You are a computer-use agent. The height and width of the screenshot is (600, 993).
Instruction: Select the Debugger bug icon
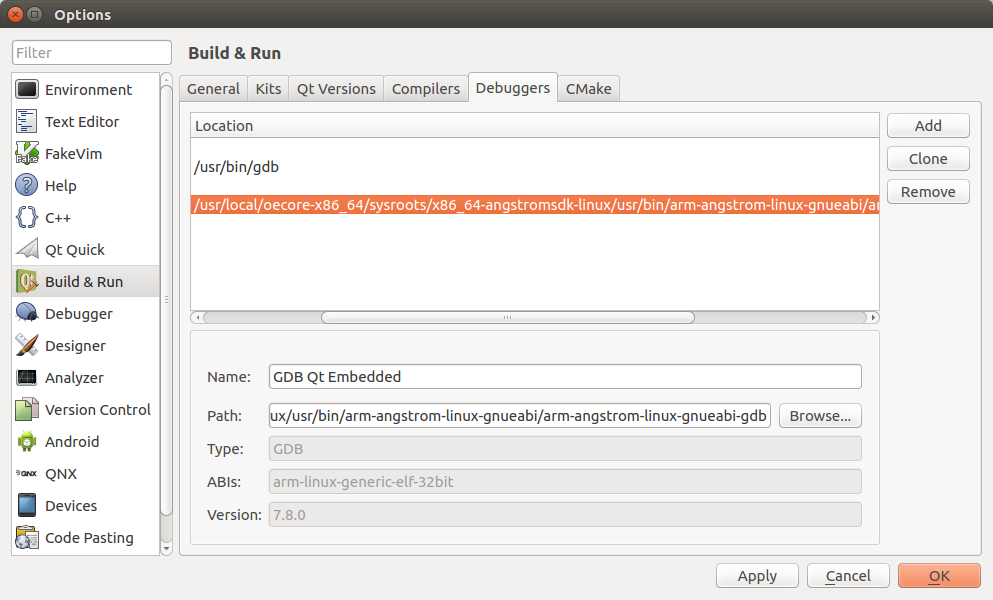[27, 314]
